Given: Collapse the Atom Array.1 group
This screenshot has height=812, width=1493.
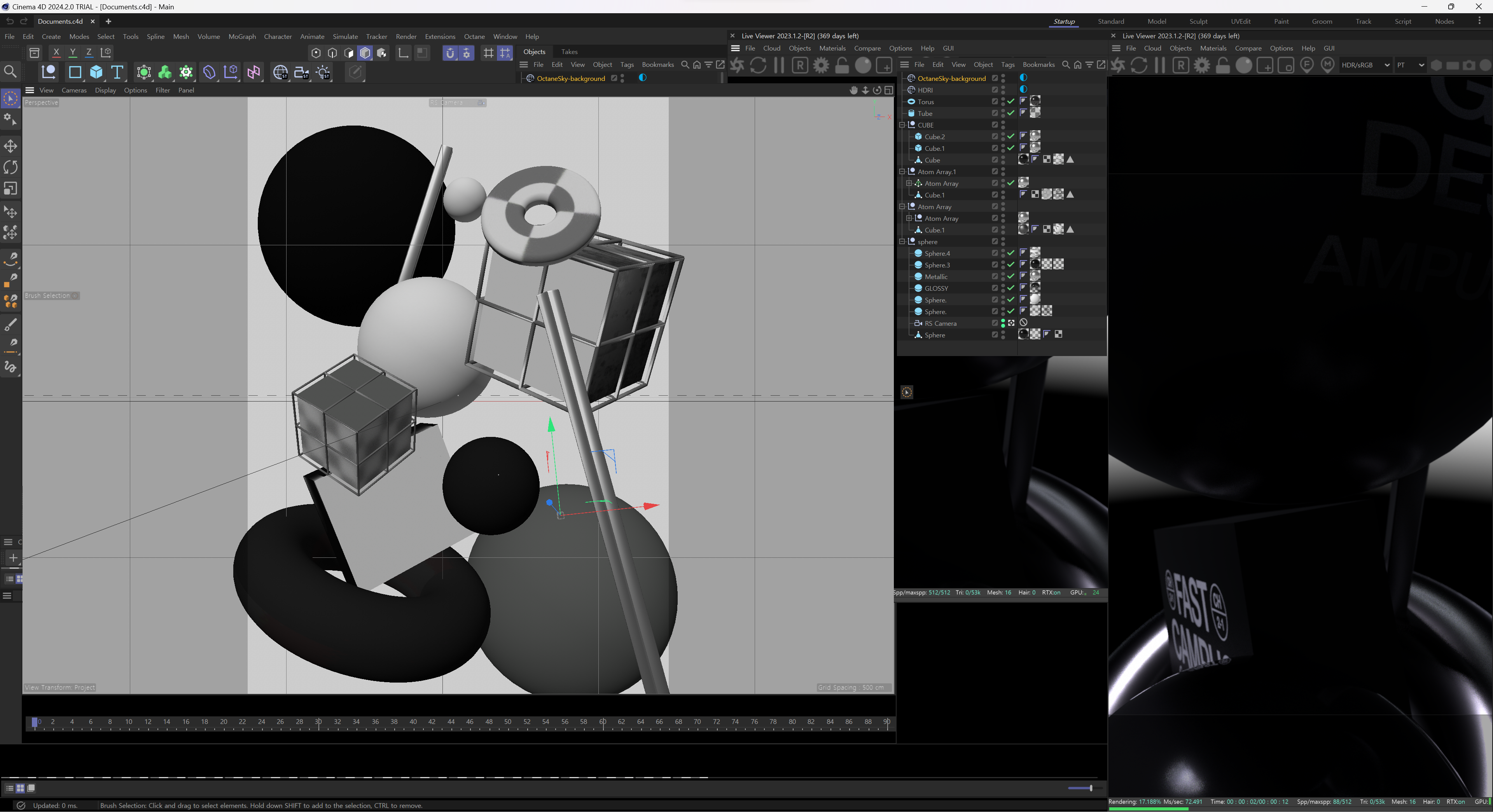Looking at the screenshot, I should point(902,171).
